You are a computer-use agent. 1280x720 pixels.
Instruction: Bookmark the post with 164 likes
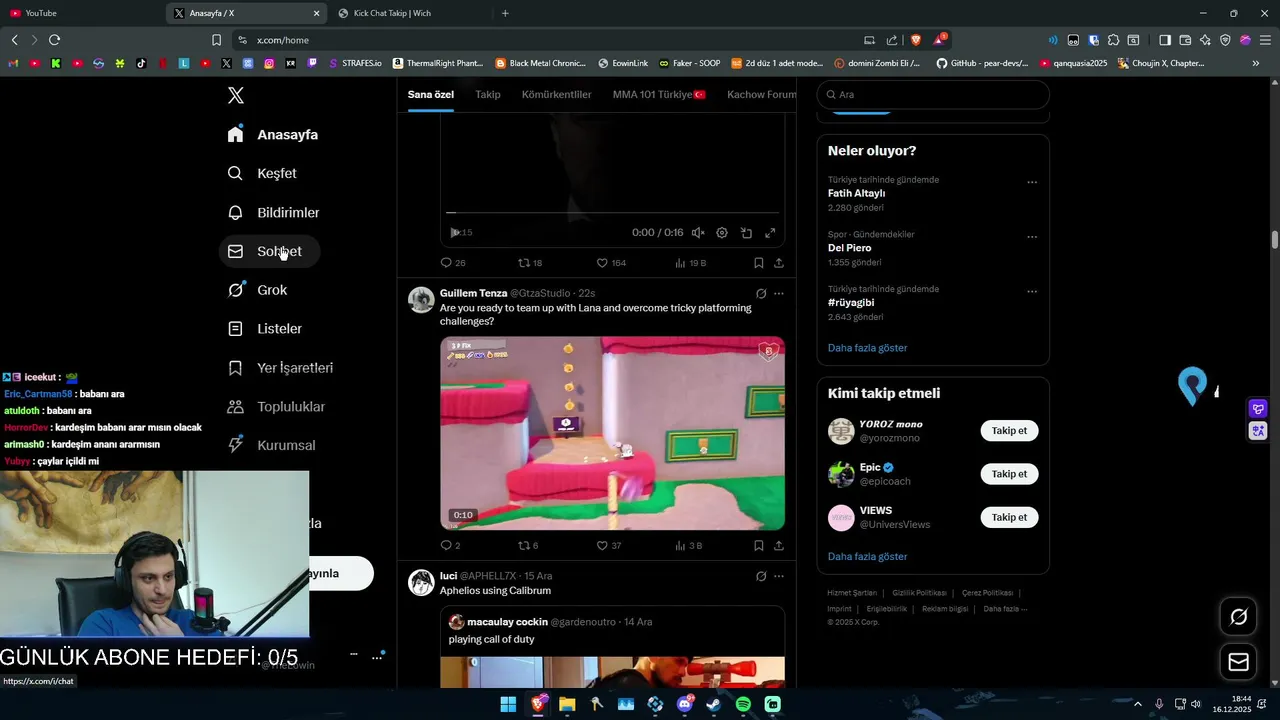(758, 263)
